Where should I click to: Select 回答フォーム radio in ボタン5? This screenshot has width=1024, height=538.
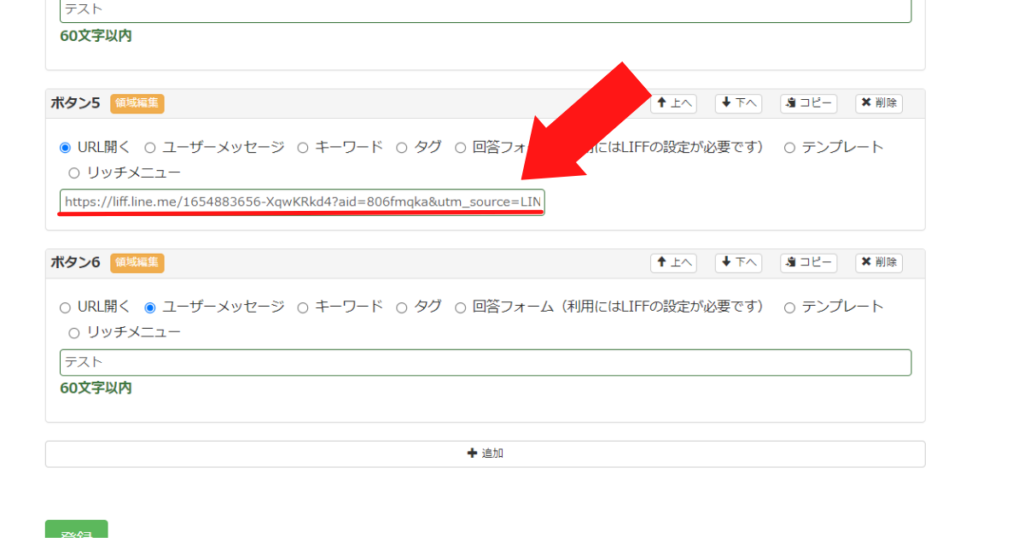click(x=460, y=148)
